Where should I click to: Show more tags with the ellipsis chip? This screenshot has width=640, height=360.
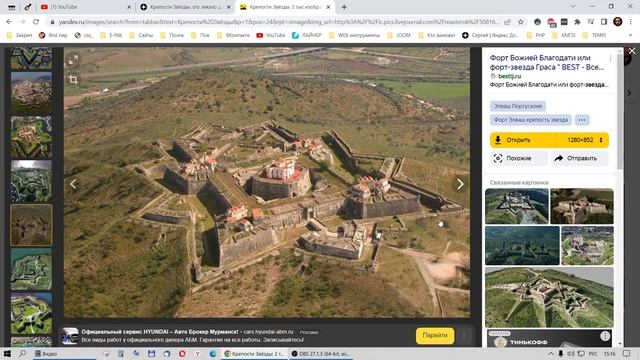(582, 120)
